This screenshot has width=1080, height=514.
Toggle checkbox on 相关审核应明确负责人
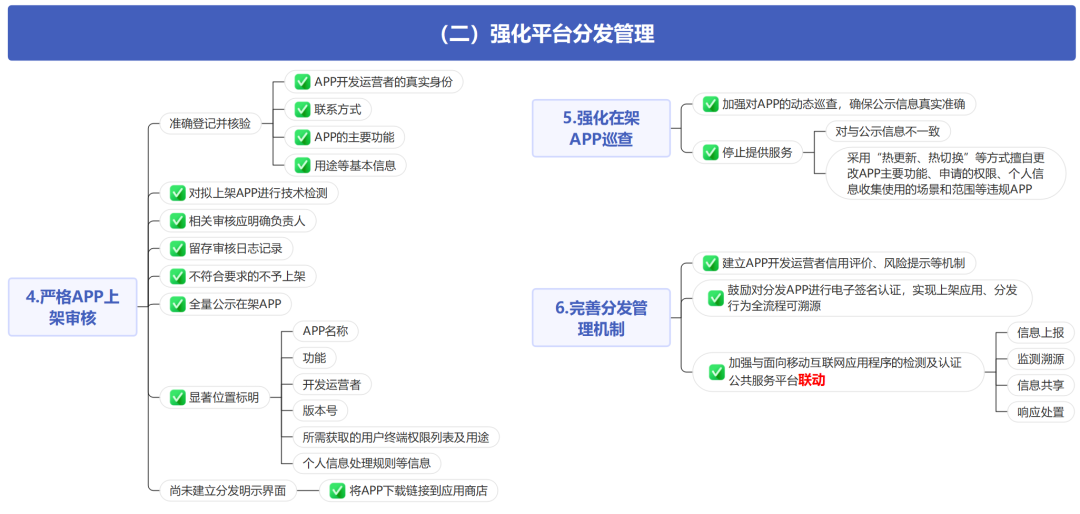[177, 220]
